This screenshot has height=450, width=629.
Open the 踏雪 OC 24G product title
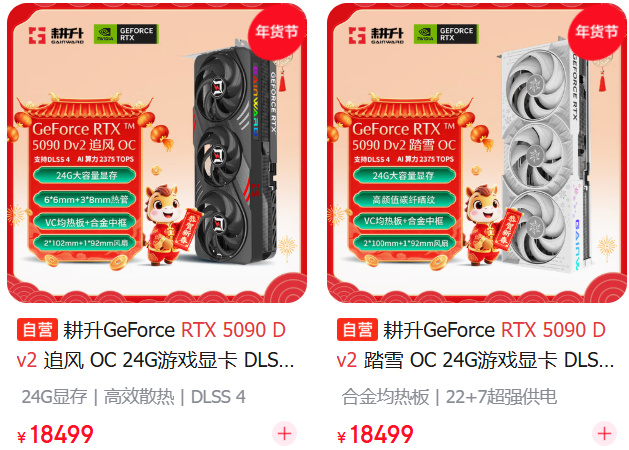click(476, 345)
